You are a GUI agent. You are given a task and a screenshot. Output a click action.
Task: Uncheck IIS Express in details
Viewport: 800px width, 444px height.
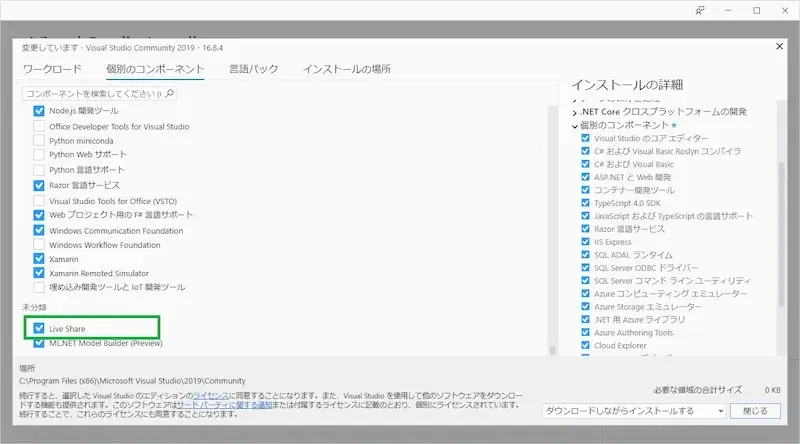pos(585,241)
